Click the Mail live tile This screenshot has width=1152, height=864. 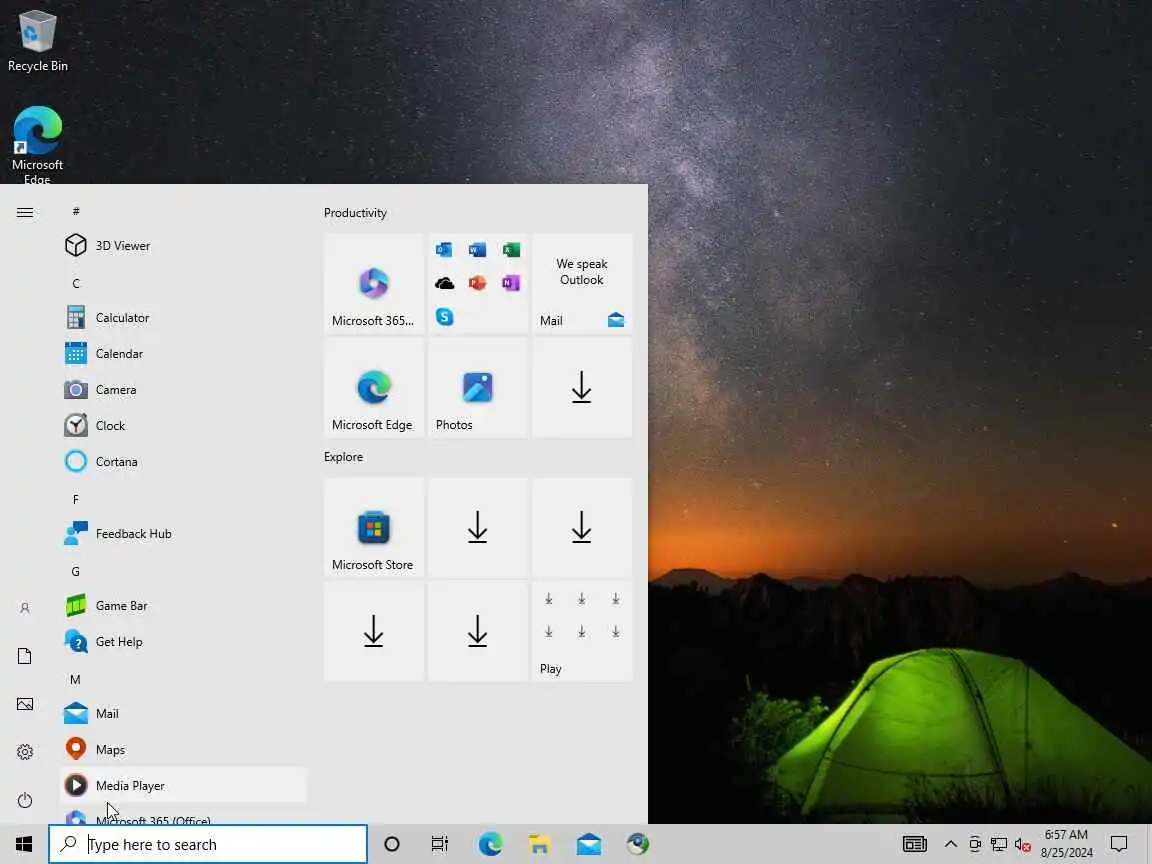pyautogui.click(x=582, y=284)
